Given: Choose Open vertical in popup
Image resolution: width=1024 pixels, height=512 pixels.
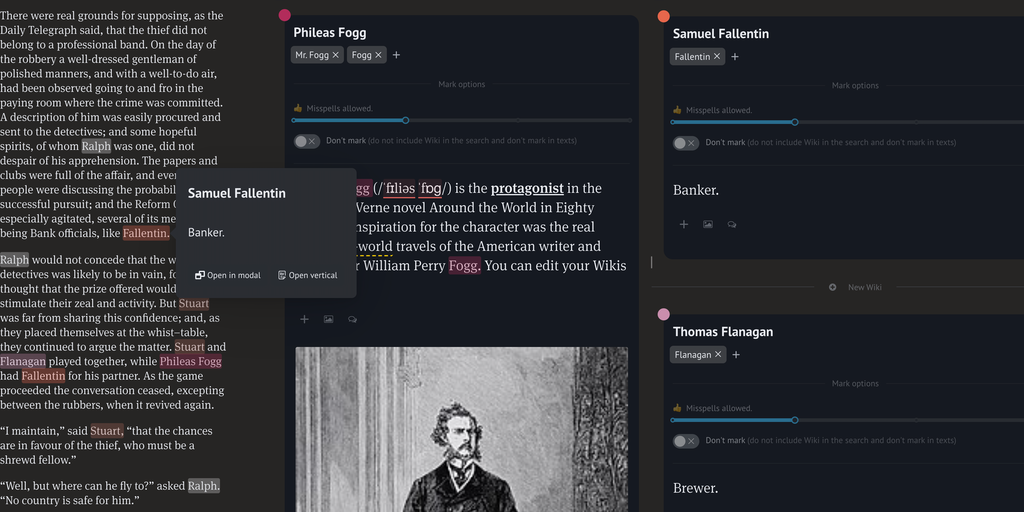Looking at the screenshot, I should click(x=307, y=275).
